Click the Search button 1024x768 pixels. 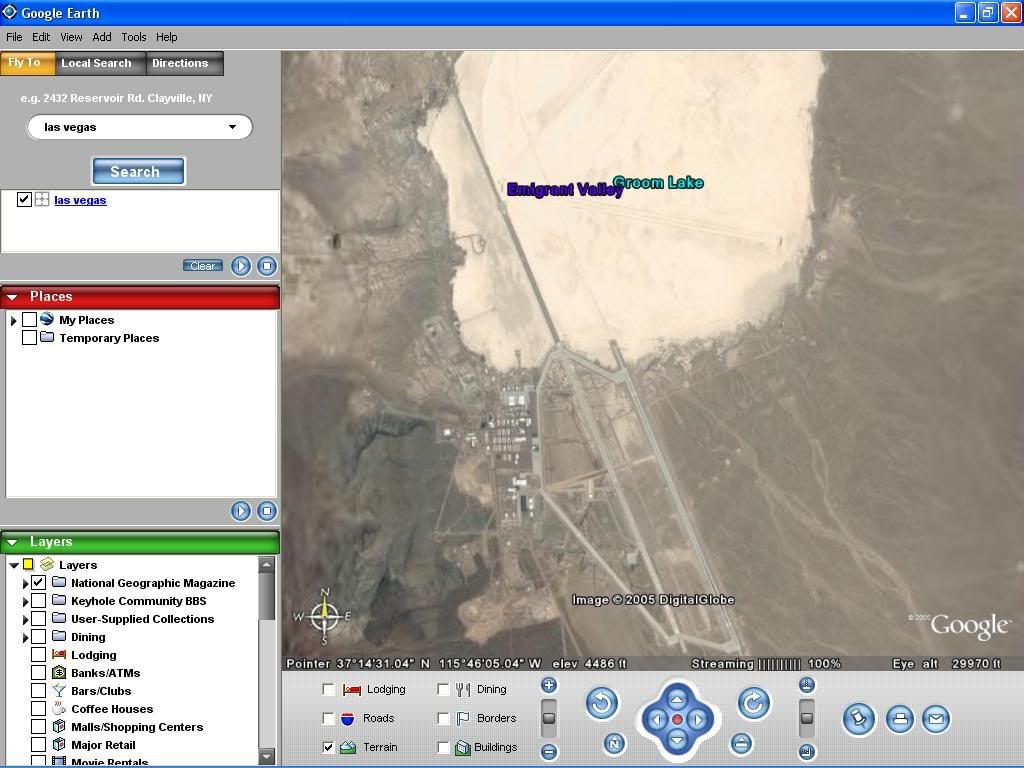[138, 171]
